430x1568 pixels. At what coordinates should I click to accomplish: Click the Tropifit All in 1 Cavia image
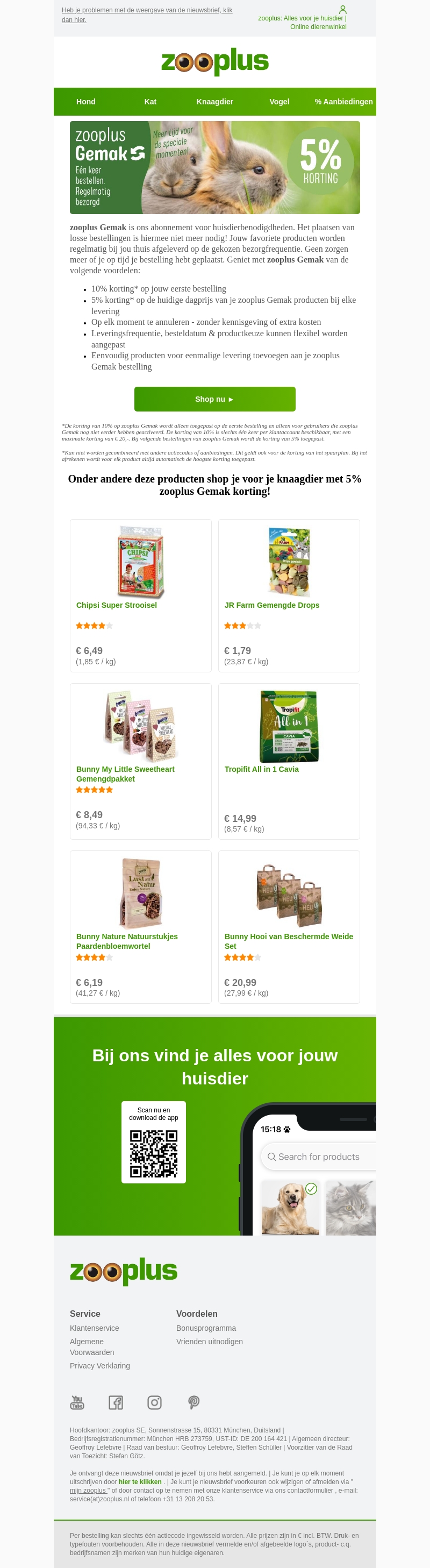[x=289, y=726]
